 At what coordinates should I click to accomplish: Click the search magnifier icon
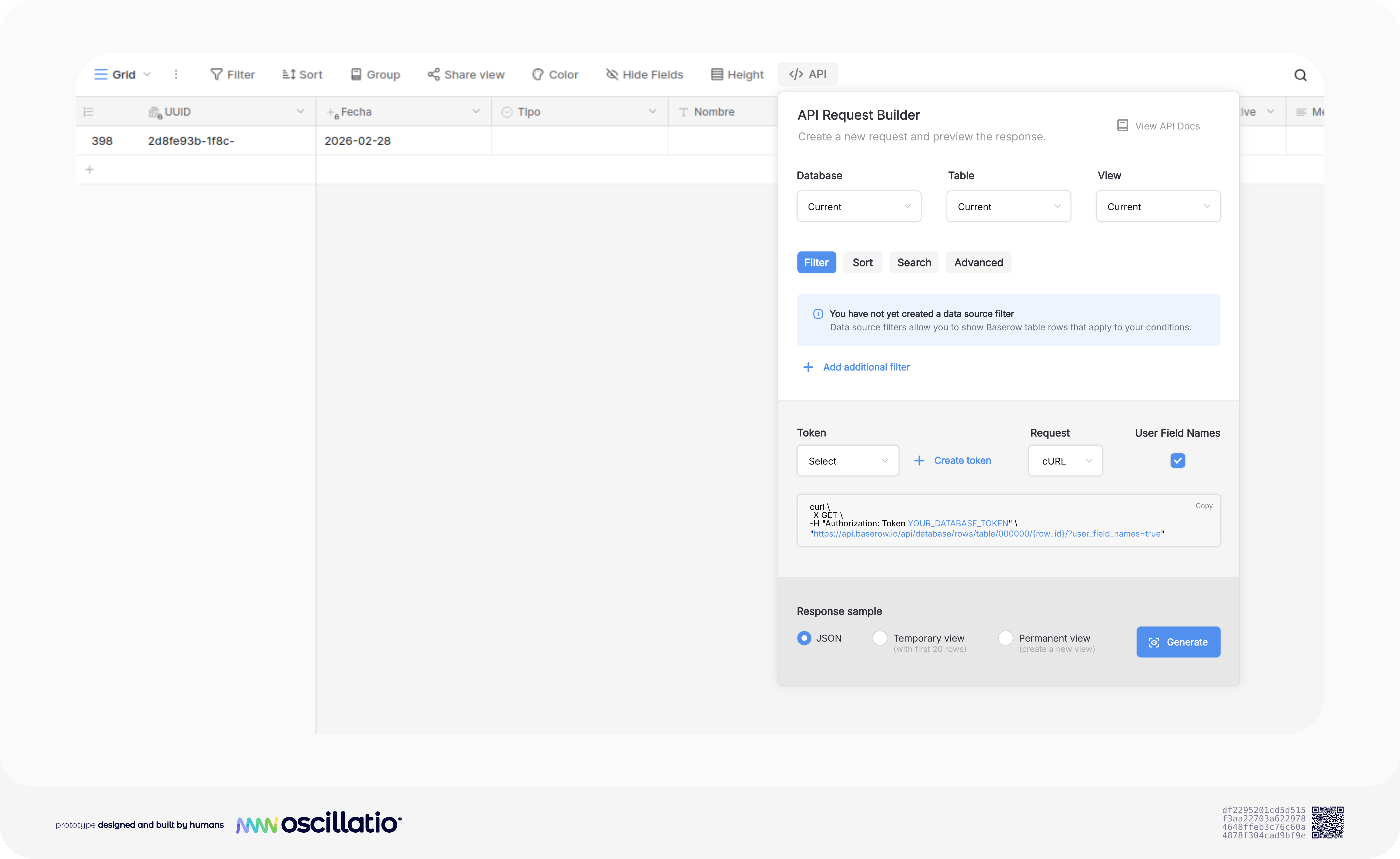[1300, 75]
